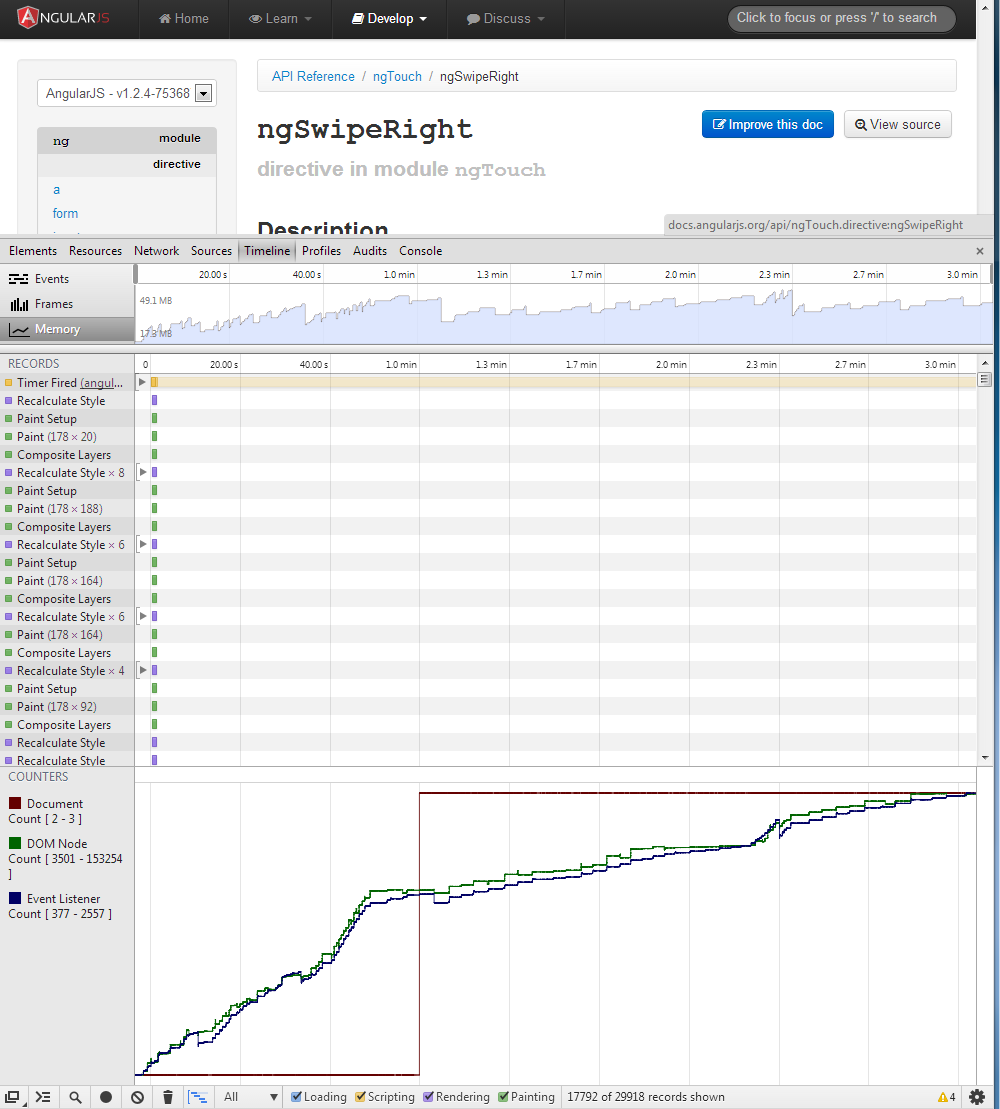Expand the first Recalculate Style × 6 record
1000x1109 pixels.
pos(143,544)
